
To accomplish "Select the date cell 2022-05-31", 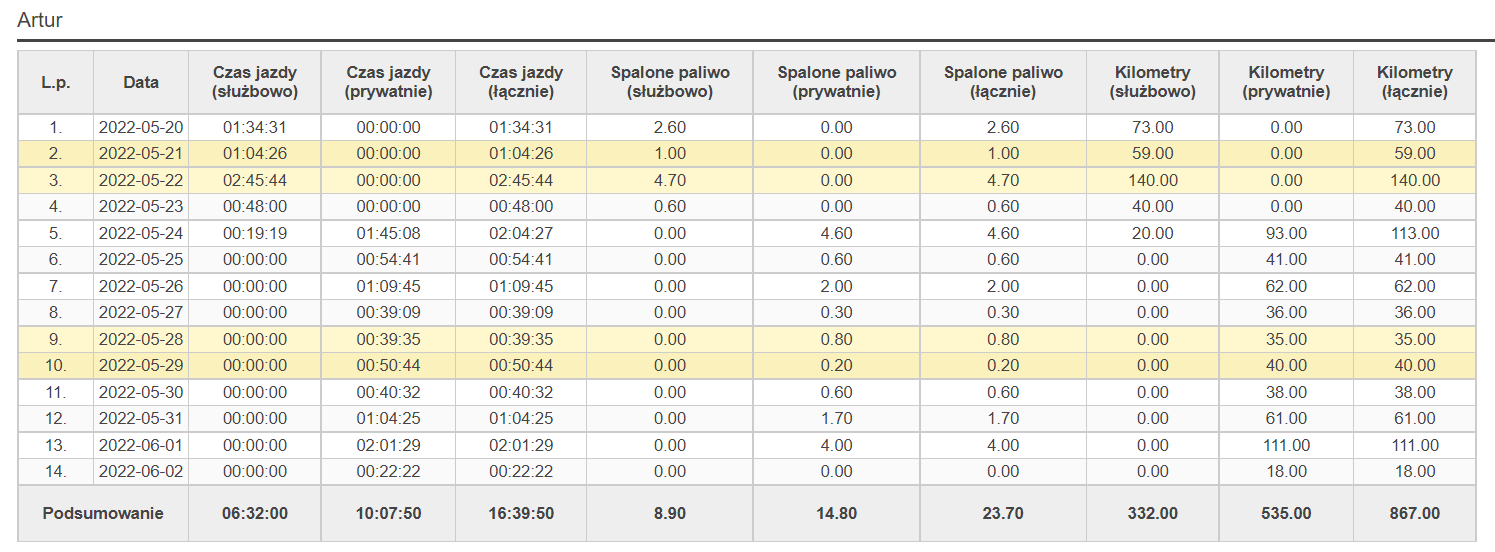I will coord(141,419).
